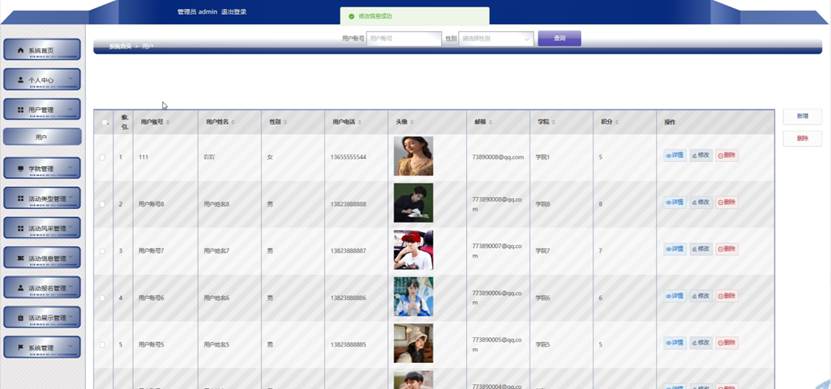
Task: Check the checkbox for row 用户账号7
Action: tap(102, 251)
